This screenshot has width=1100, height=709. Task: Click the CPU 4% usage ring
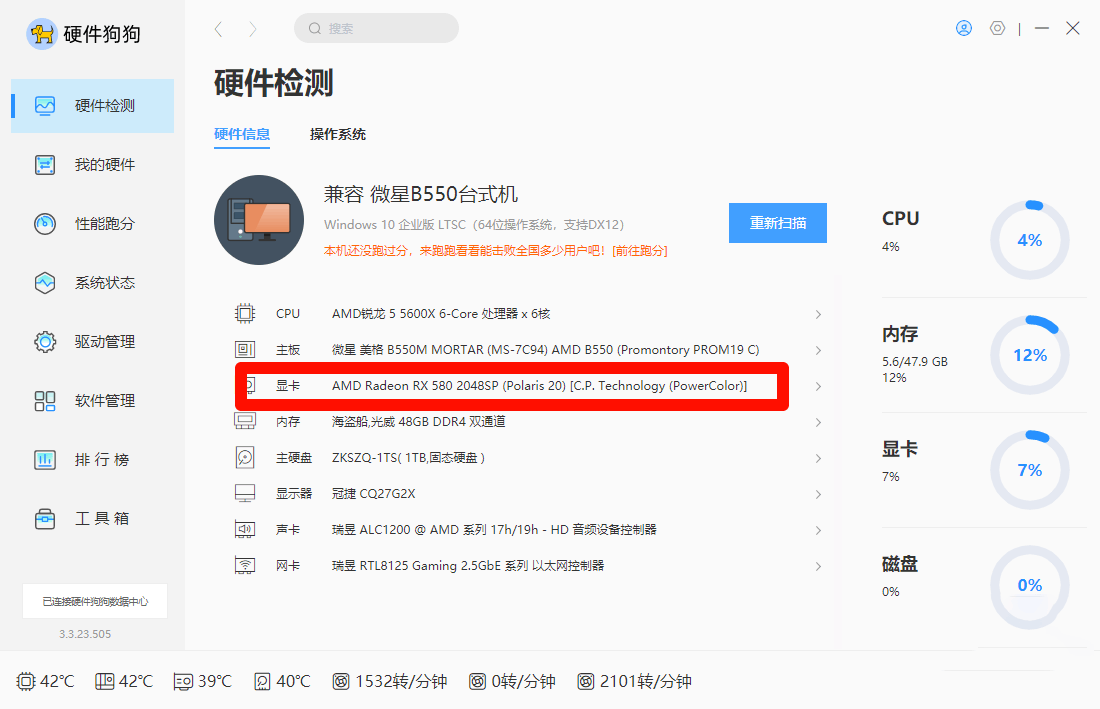[x=1030, y=241]
